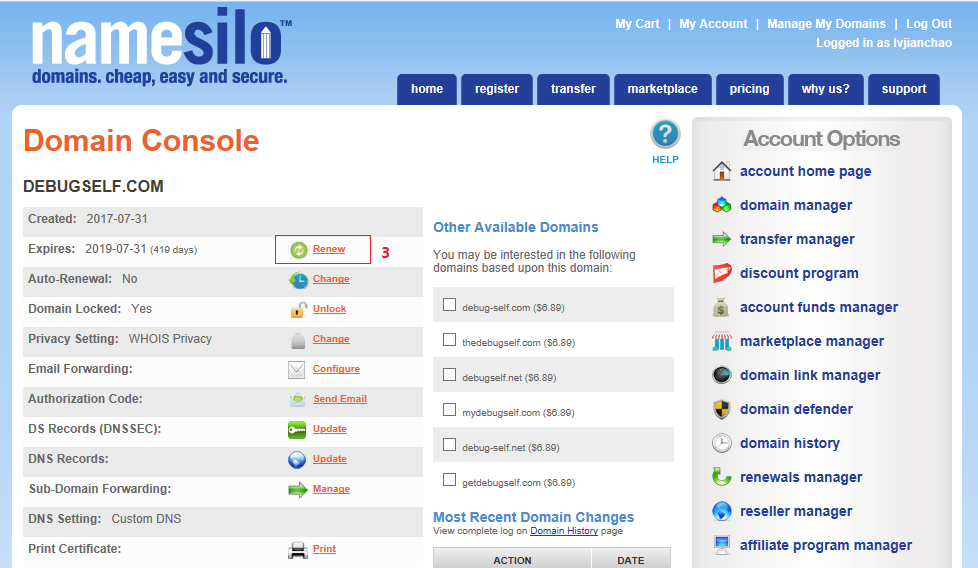
Task: Click the house icon for account home page
Action: point(722,171)
